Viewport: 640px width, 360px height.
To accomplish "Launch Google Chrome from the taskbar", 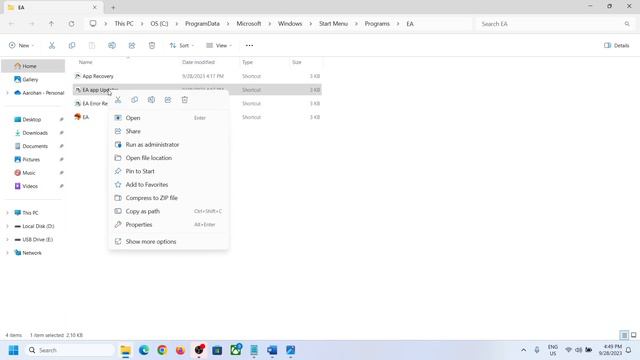I will coord(162,350).
